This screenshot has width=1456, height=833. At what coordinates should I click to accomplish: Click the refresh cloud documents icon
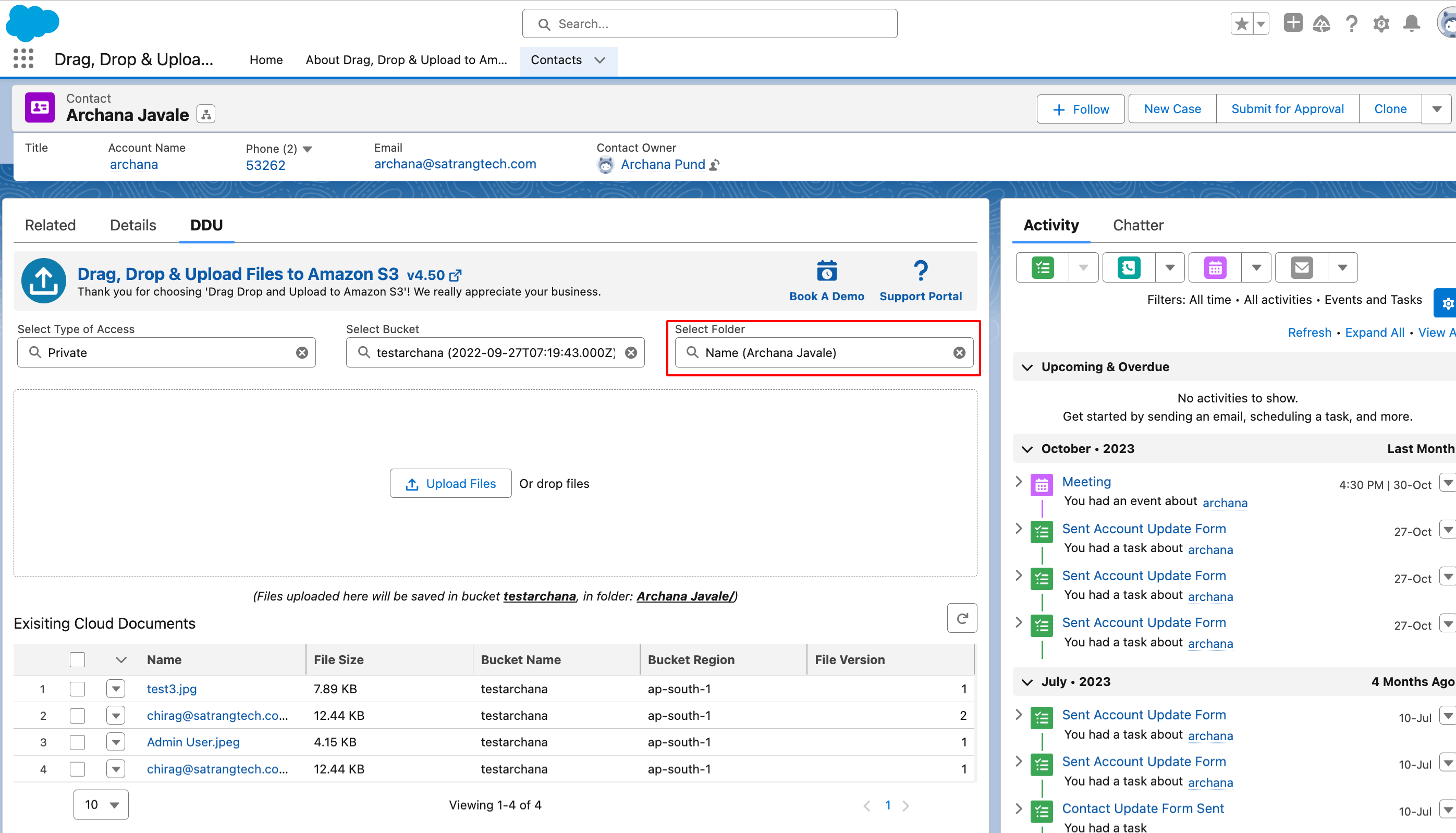[961, 618]
